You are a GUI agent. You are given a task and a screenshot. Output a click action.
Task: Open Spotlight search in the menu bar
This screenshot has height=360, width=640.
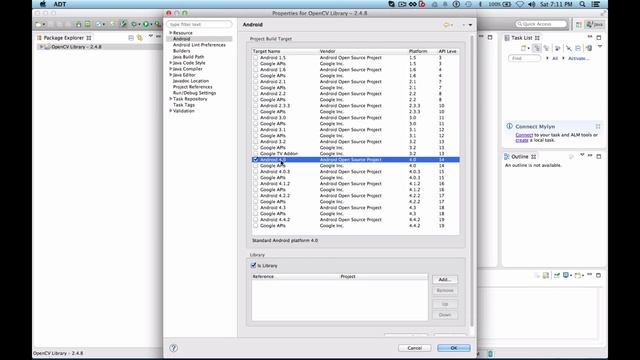click(582, 4)
